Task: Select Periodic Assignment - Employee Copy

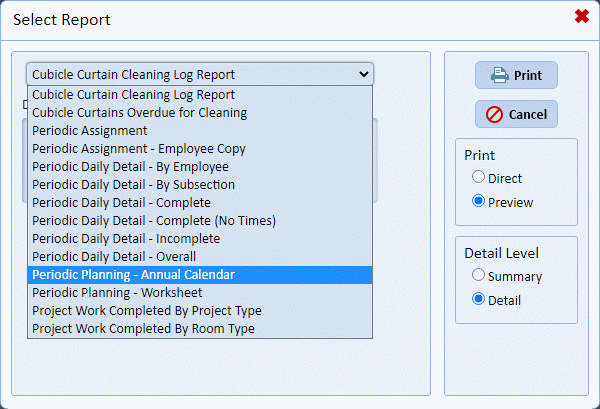Action: pos(139,149)
